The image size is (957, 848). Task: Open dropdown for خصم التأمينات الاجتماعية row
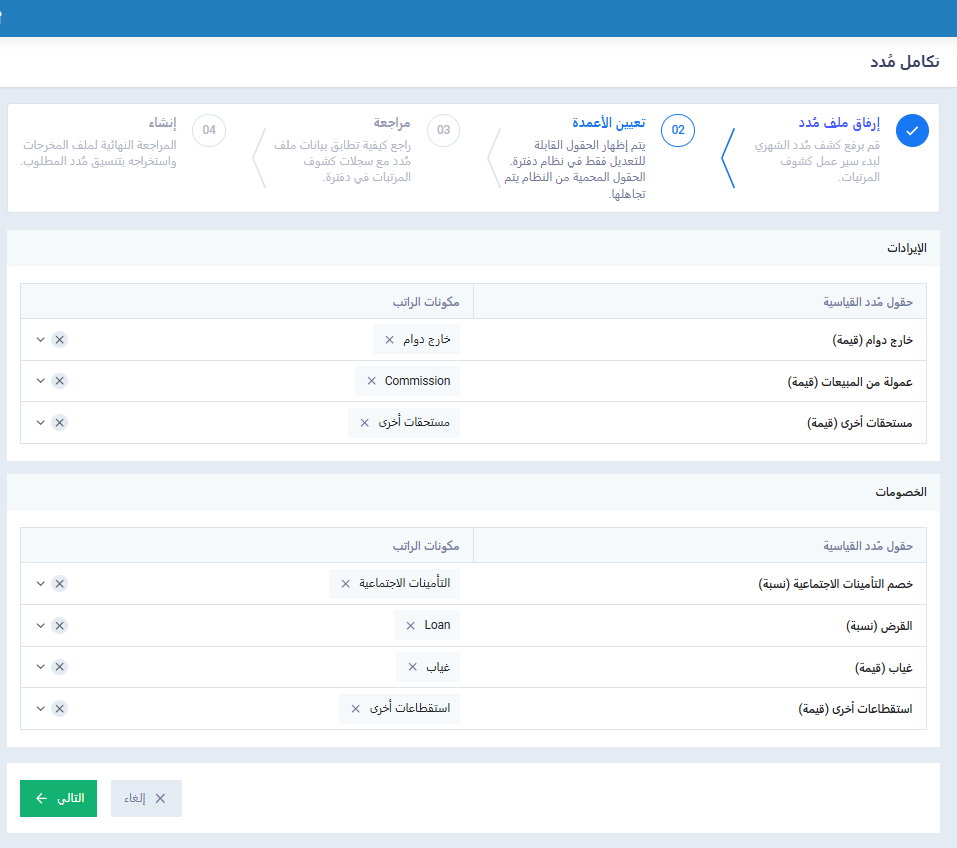coord(40,584)
